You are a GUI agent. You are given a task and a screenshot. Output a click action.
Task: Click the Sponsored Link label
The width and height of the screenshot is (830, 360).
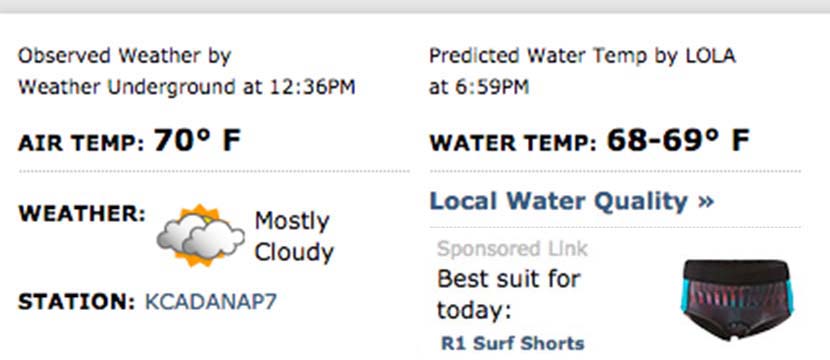tap(512, 248)
